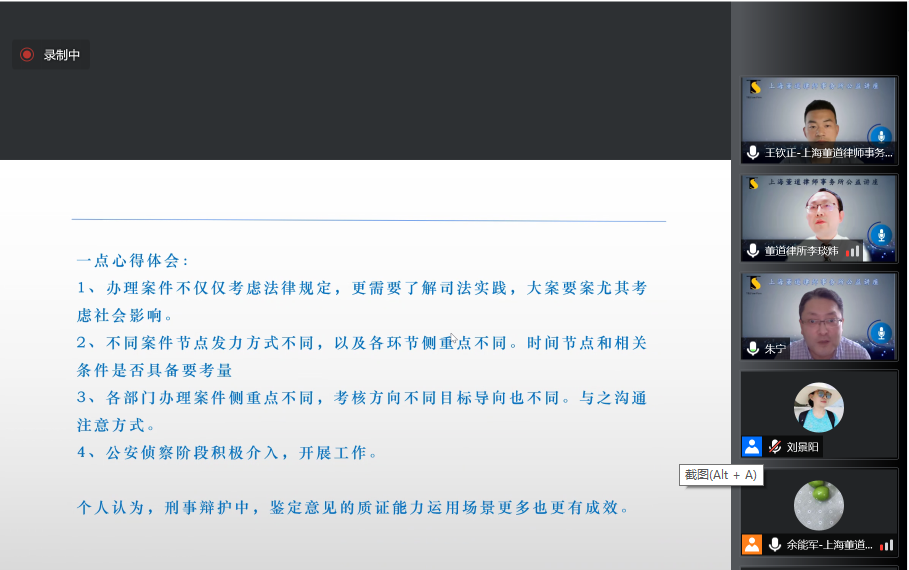Click microphone icon beside 余能军-上海董道
Screen dimensions: 909x570
775,544
